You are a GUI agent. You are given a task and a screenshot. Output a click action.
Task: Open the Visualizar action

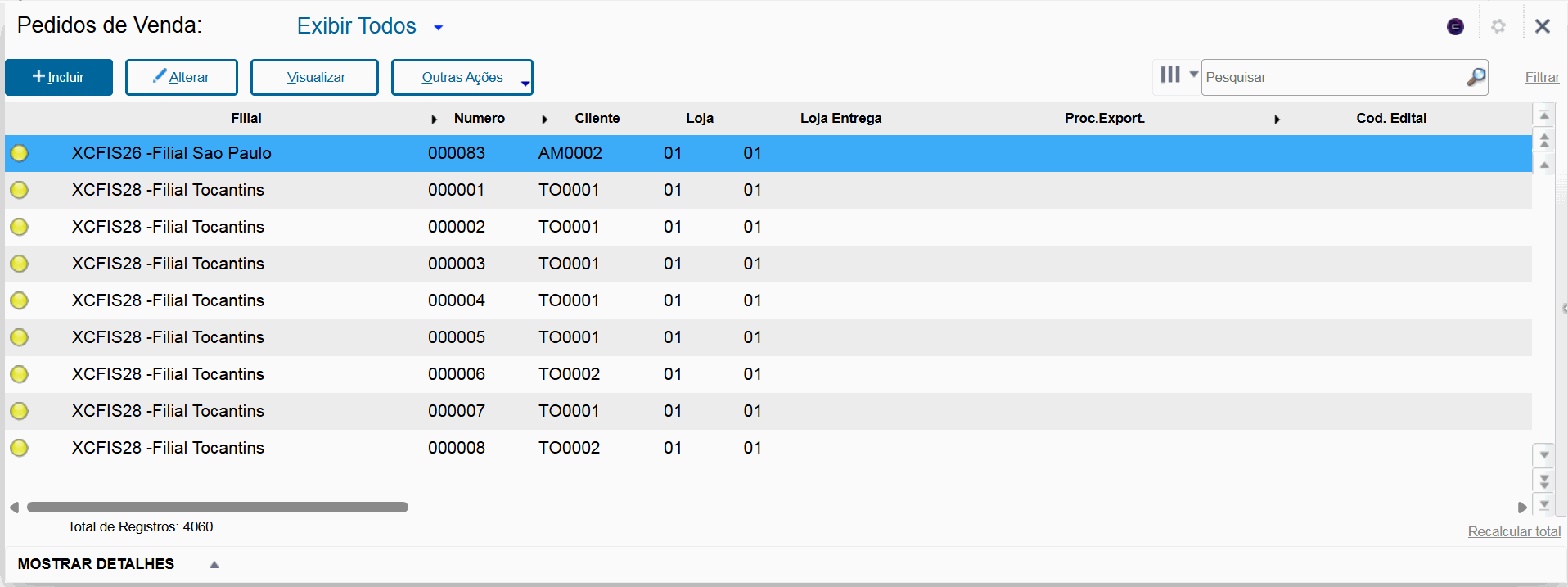[x=314, y=77]
